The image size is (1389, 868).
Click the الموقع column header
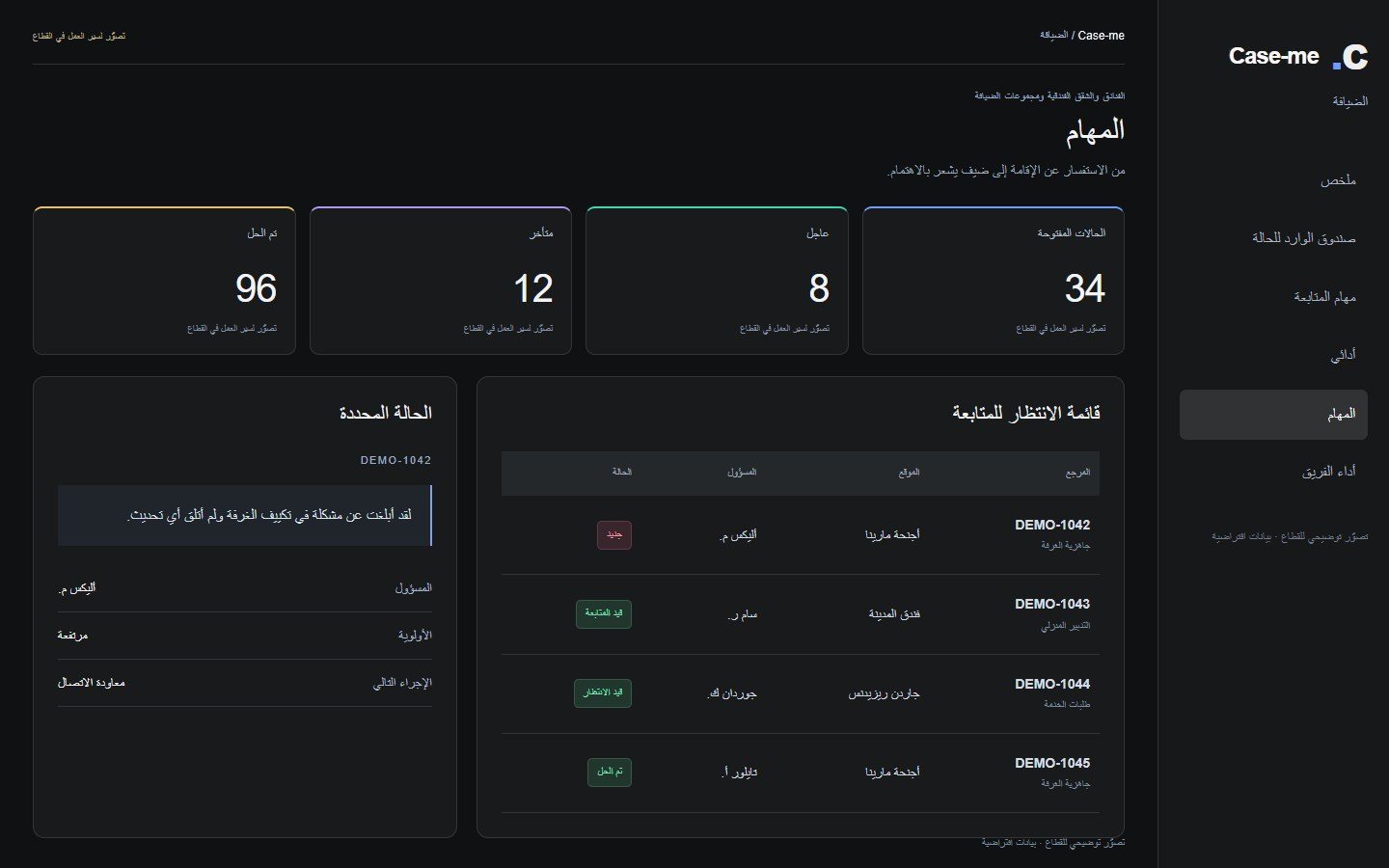click(909, 473)
